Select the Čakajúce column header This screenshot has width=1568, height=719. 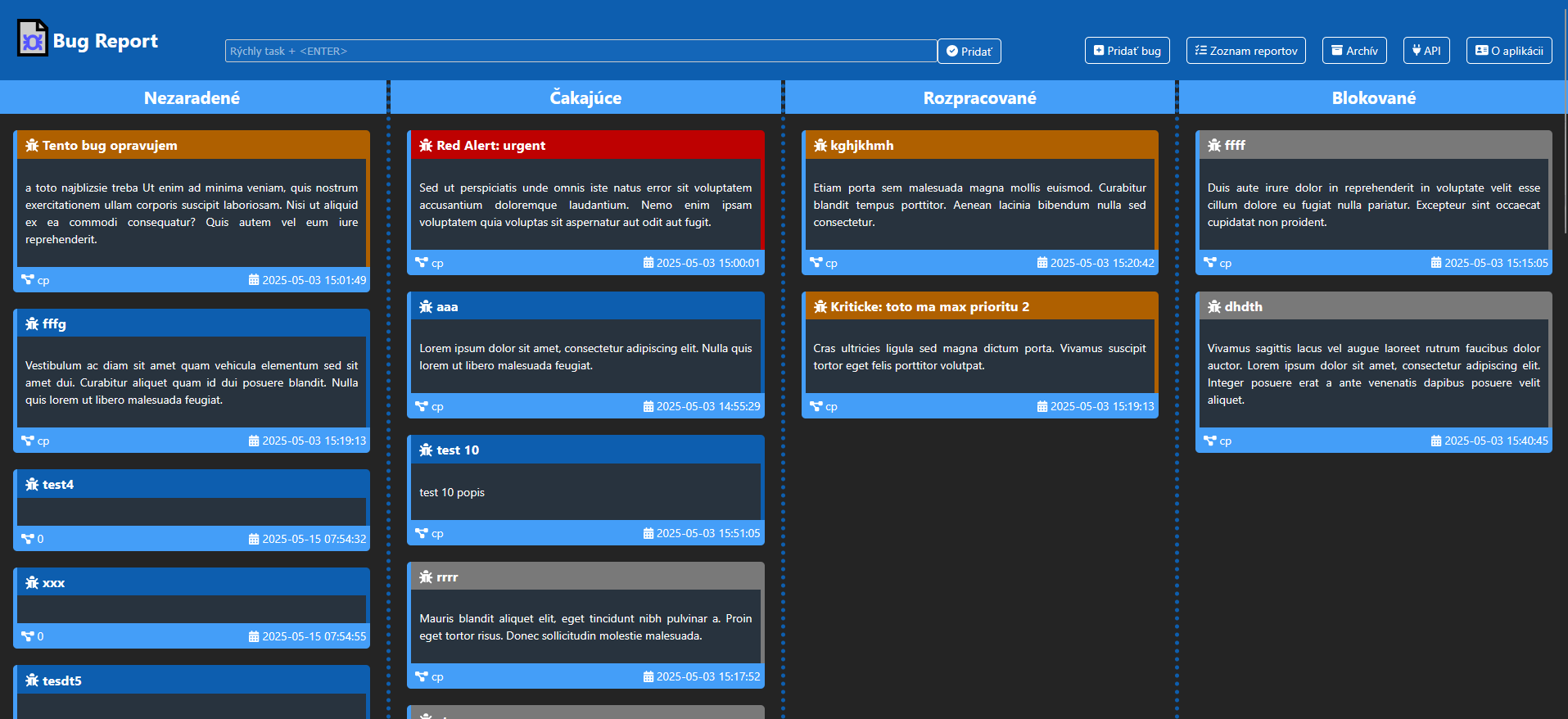pyautogui.click(x=585, y=98)
